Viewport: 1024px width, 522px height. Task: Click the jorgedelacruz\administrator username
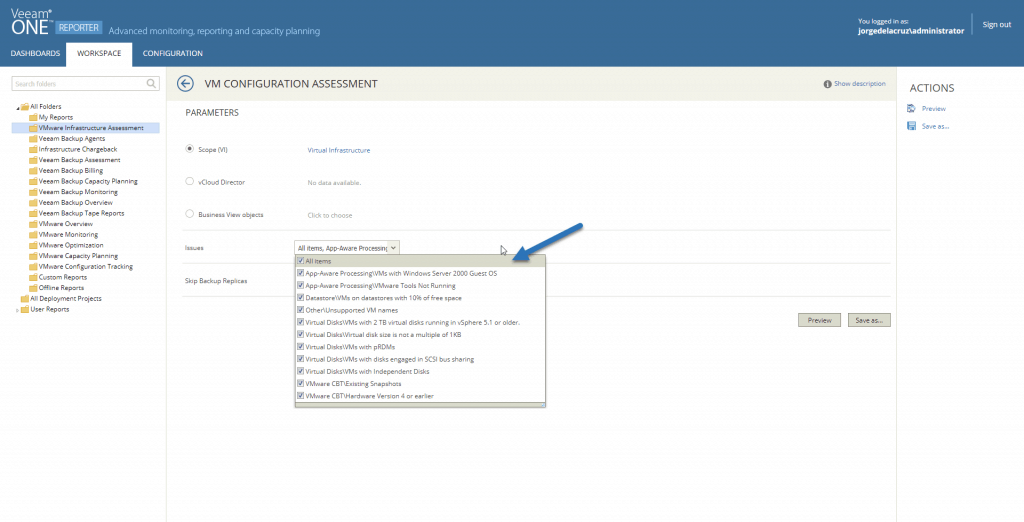pos(911,31)
